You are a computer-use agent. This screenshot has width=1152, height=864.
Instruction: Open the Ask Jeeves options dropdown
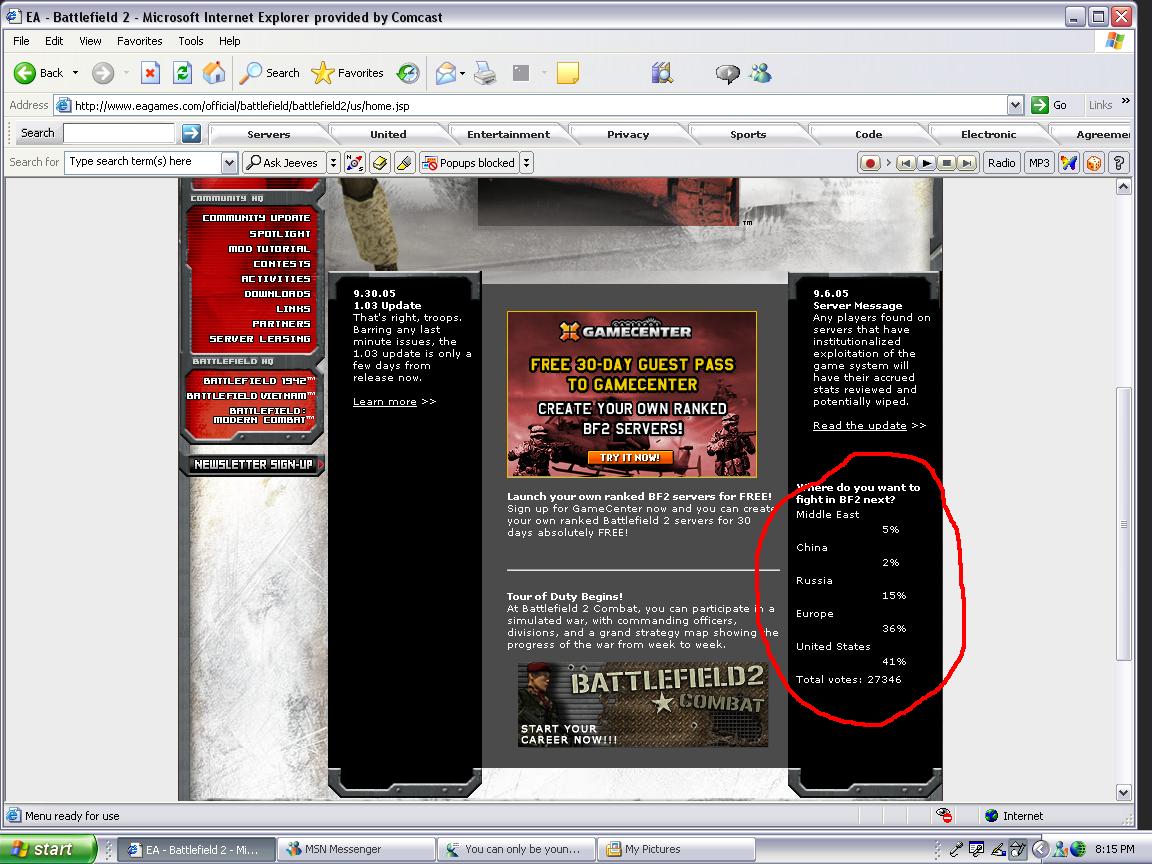click(333, 162)
